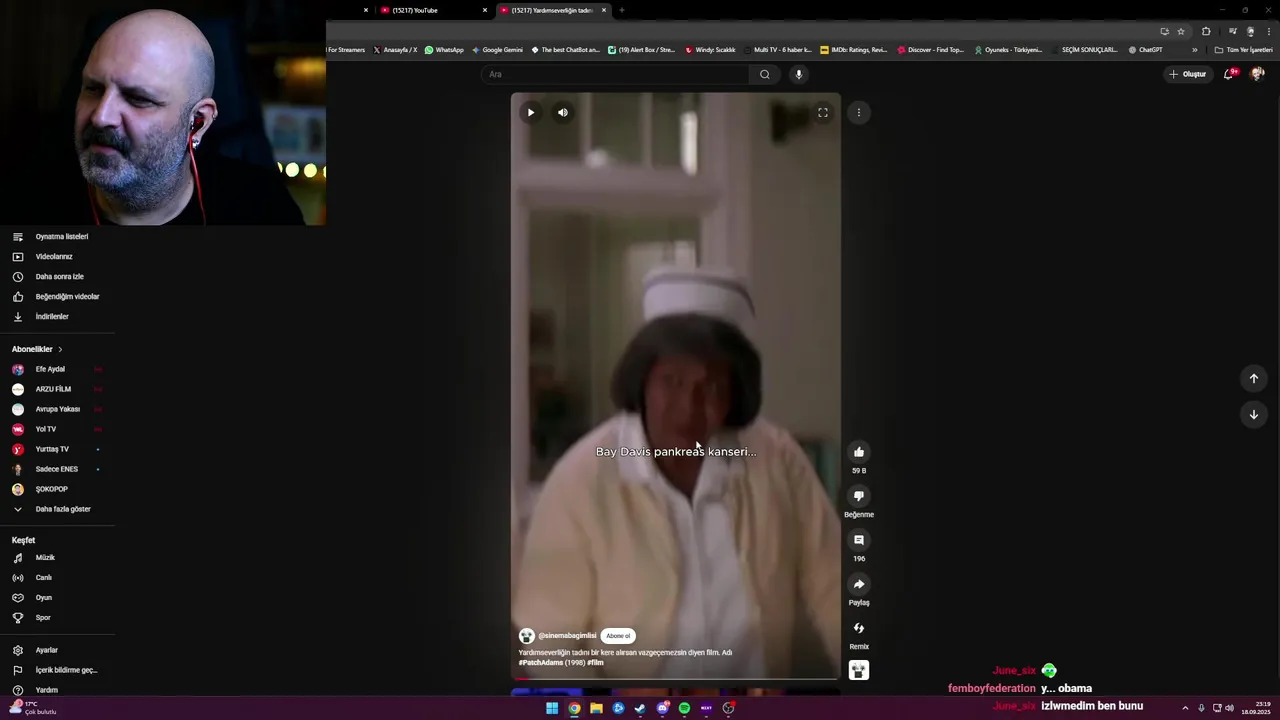Like the Shorts video
Image resolution: width=1280 pixels, height=720 pixels.
coord(859,452)
